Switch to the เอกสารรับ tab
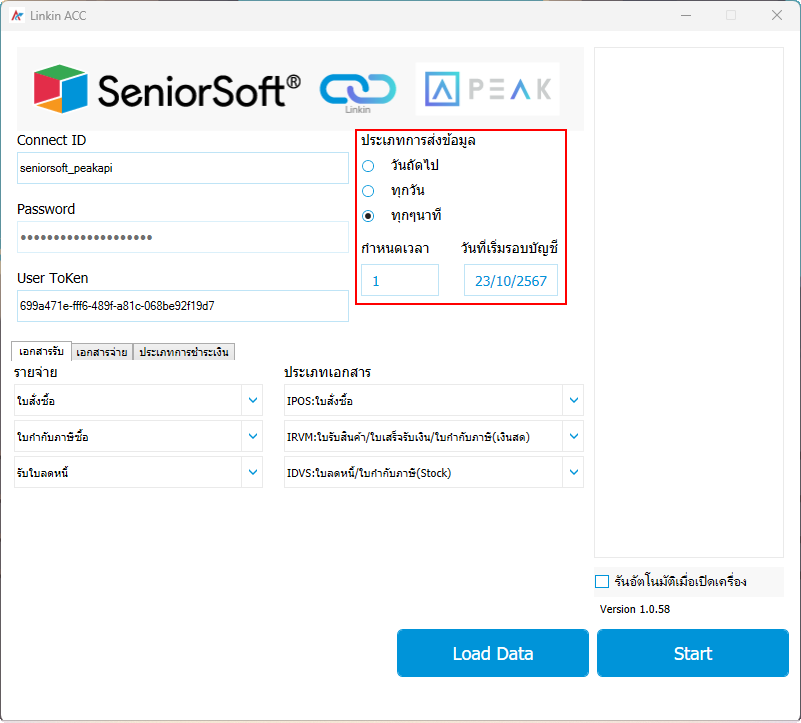Image resolution: width=801 pixels, height=723 pixels. 41,352
